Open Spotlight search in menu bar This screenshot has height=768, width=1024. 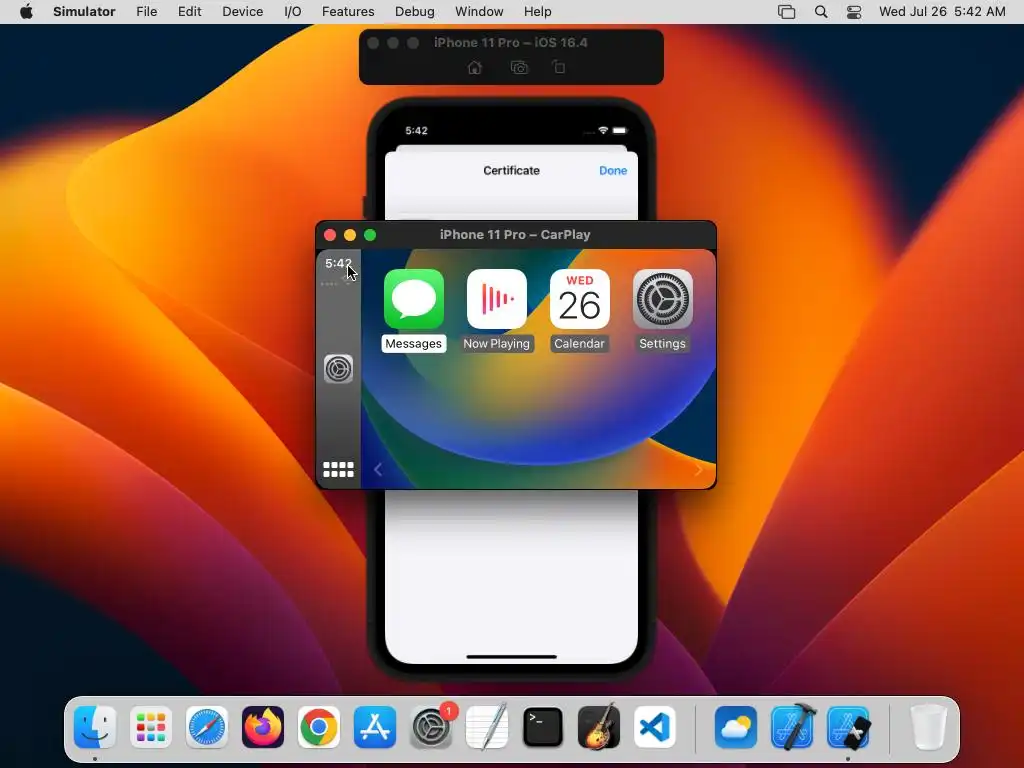point(821,12)
